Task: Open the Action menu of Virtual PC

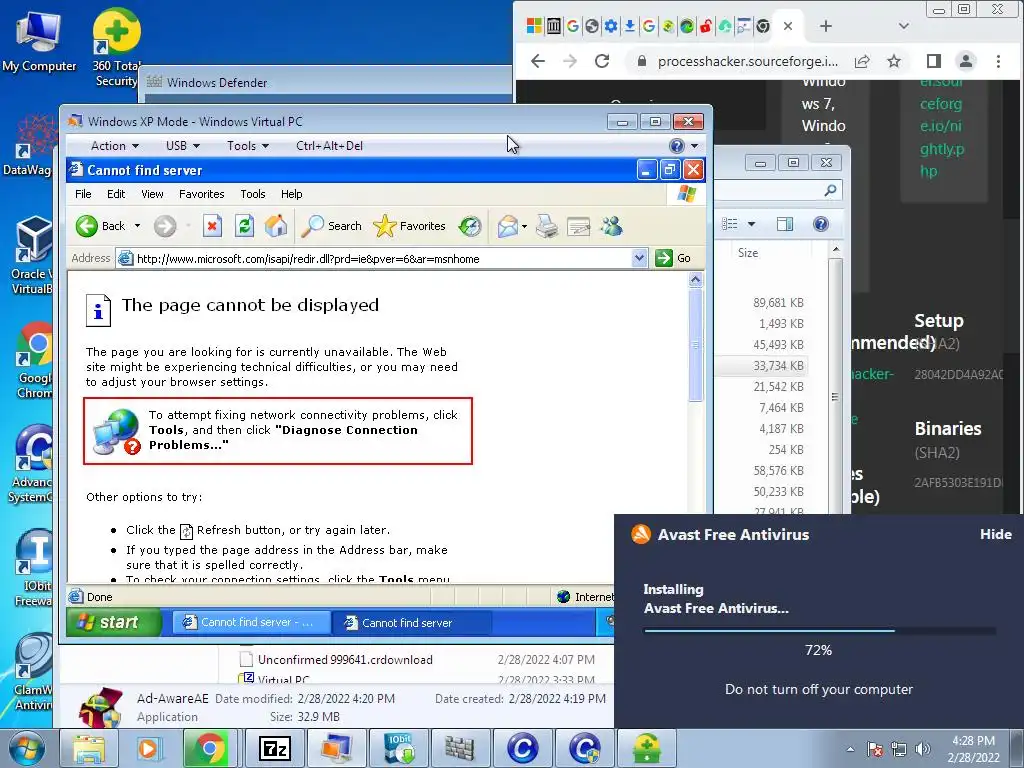Action: pos(115,146)
